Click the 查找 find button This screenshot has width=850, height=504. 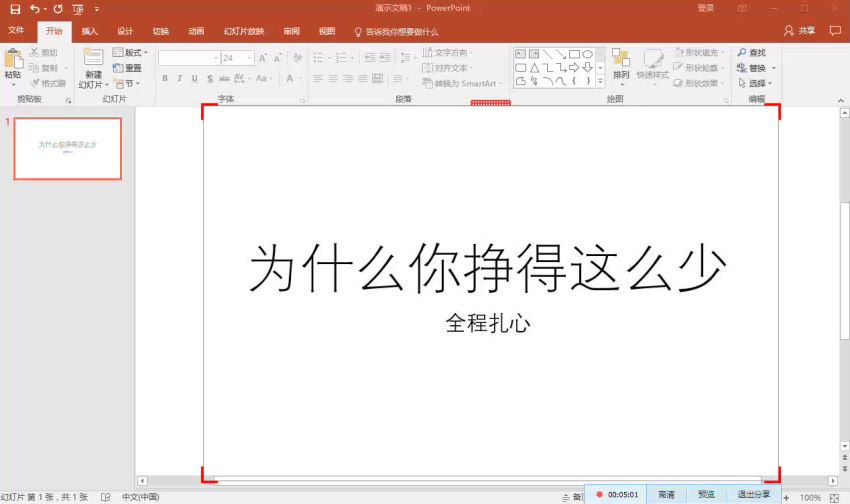(x=751, y=53)
